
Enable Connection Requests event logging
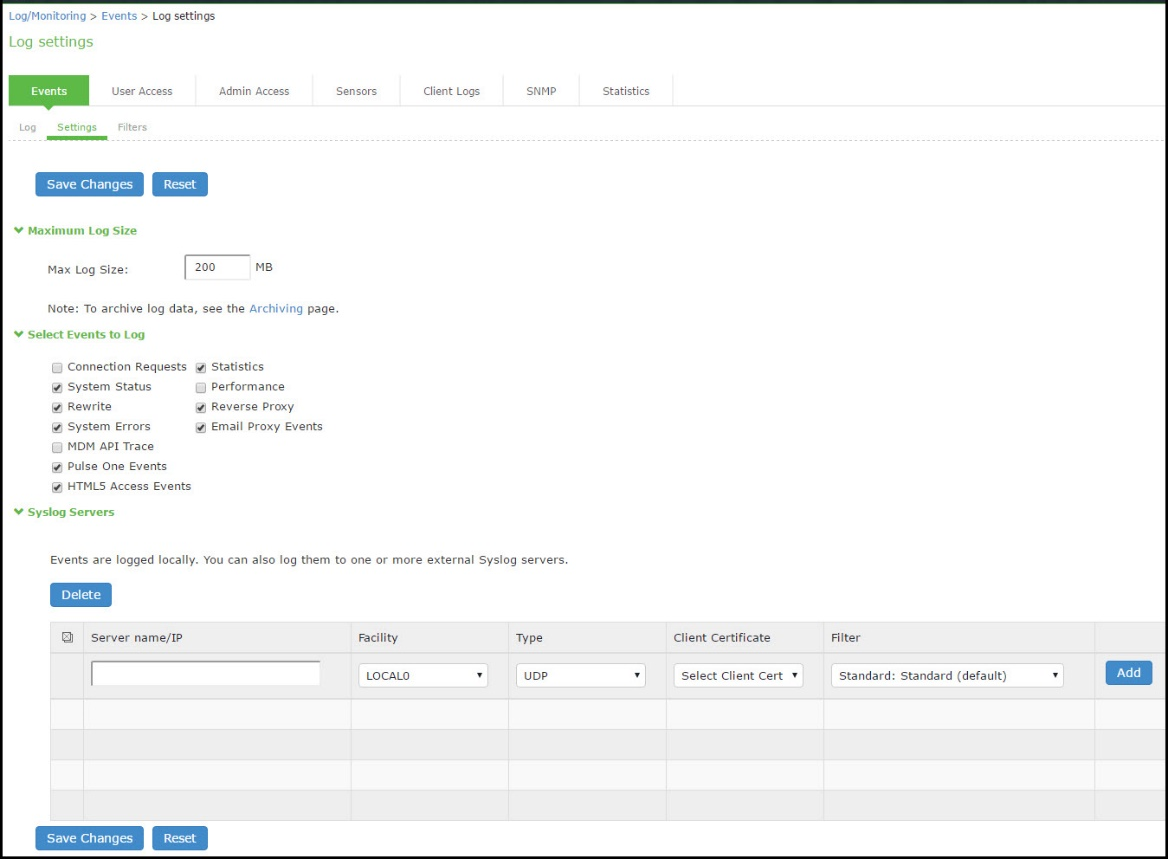click(x=57, y=367)
